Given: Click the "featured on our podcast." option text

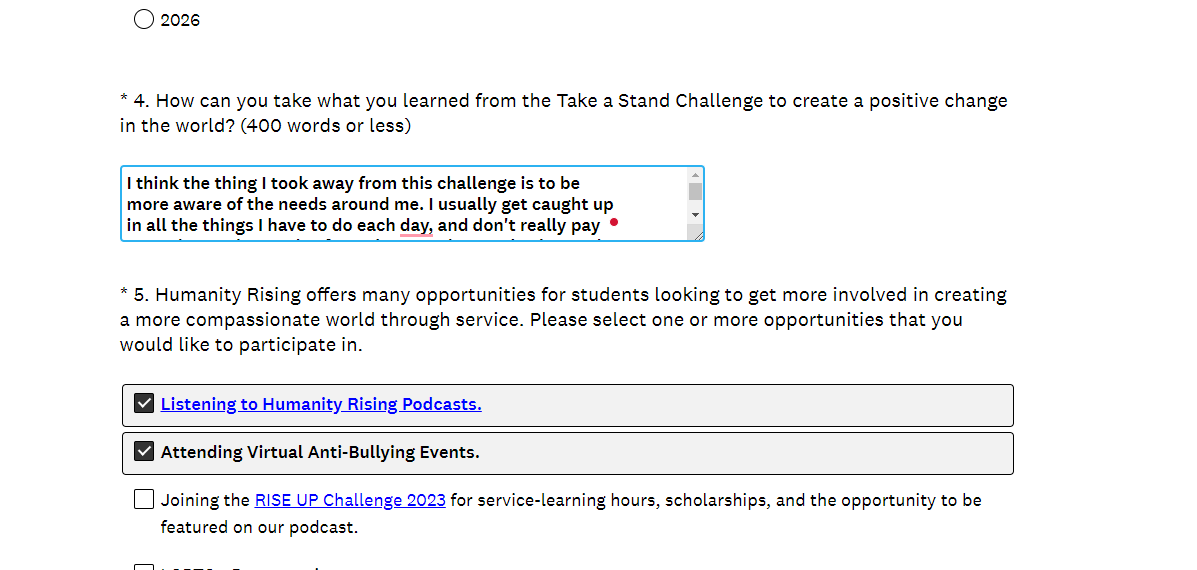Looking at the screenshot, I should tap(259, 527).
